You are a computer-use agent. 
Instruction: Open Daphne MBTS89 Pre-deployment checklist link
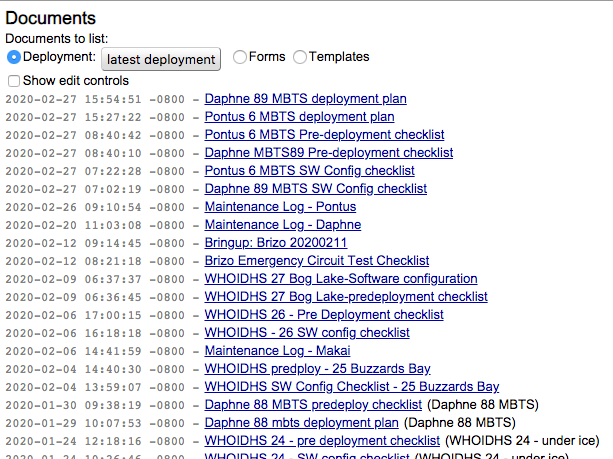329,153
